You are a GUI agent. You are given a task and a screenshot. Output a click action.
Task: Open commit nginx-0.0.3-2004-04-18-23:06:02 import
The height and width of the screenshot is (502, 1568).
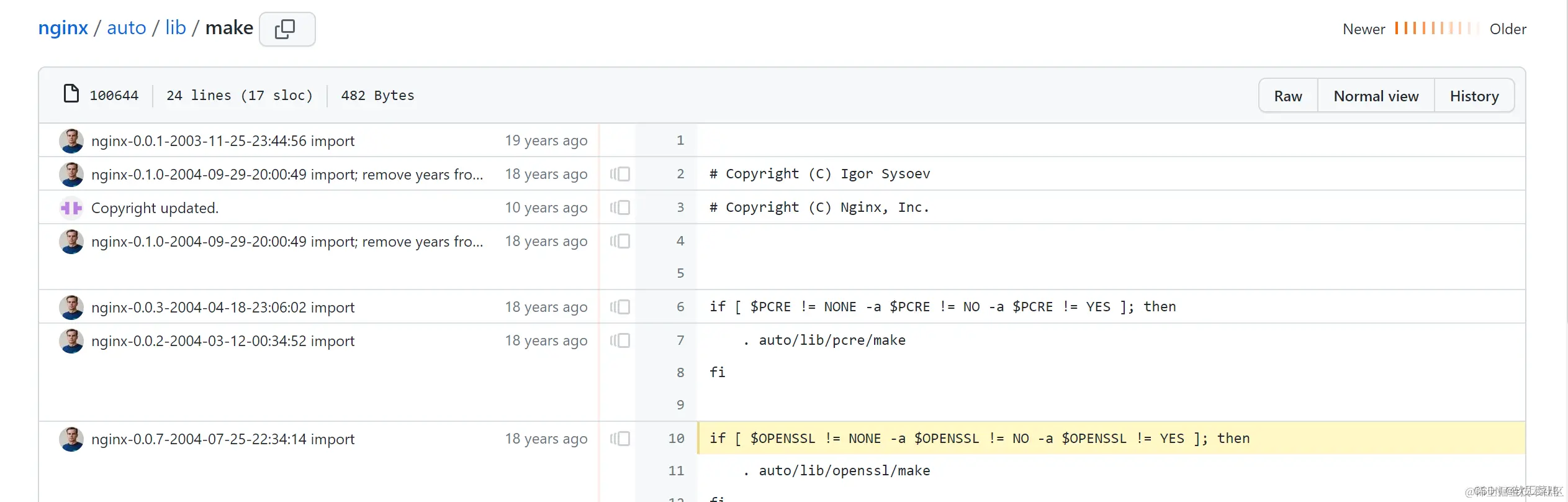(223, 308)
